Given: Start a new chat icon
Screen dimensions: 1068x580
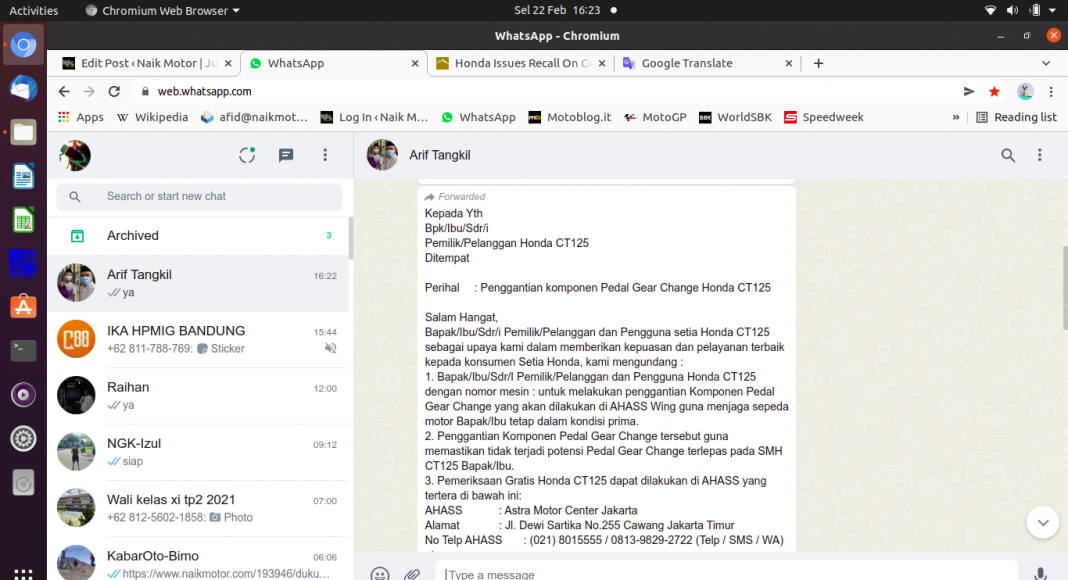Looking at the screenshot, I should (x=286, y=155).
